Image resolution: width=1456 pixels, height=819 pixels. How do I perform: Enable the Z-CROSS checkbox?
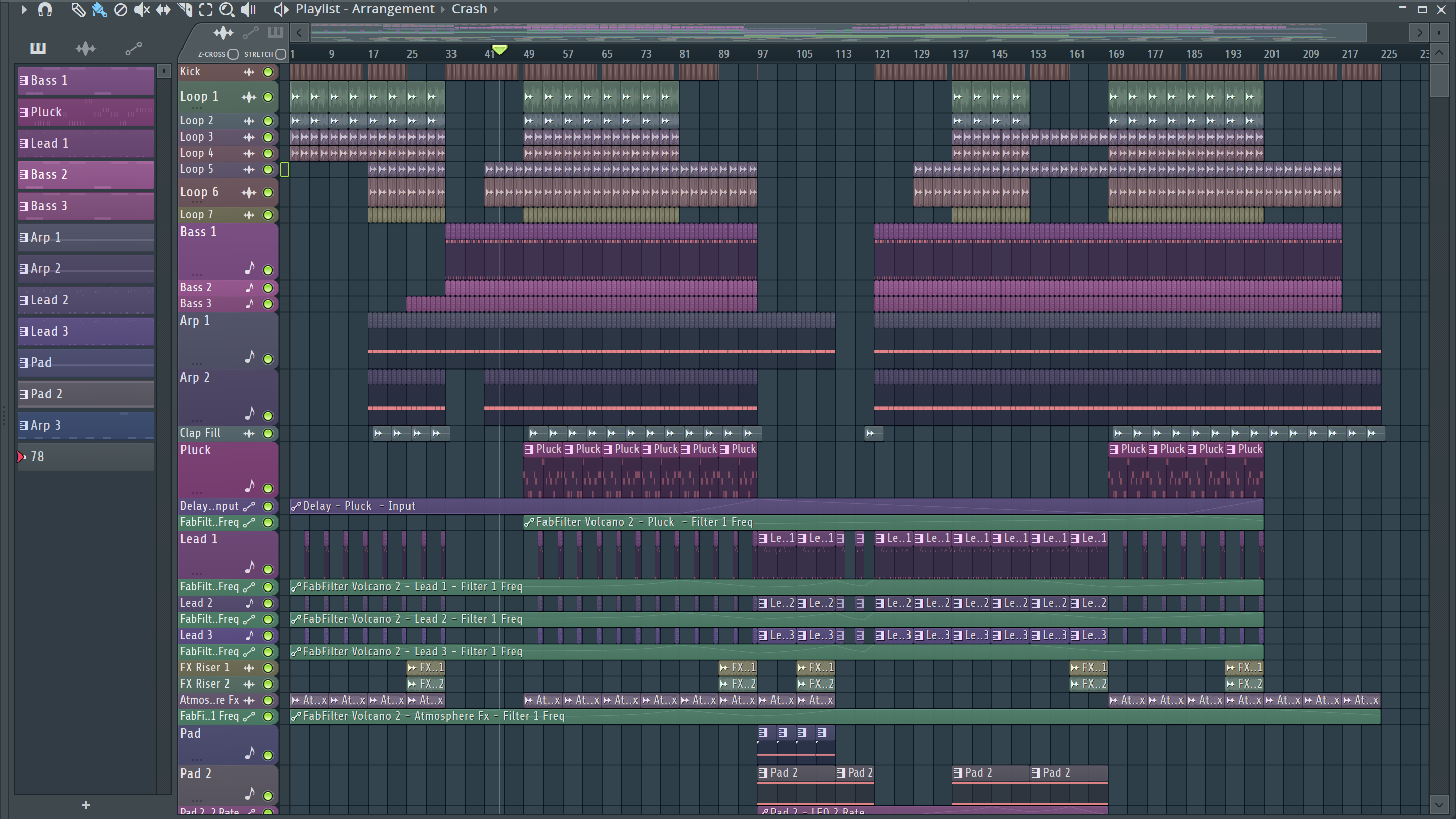click(233, 54)
